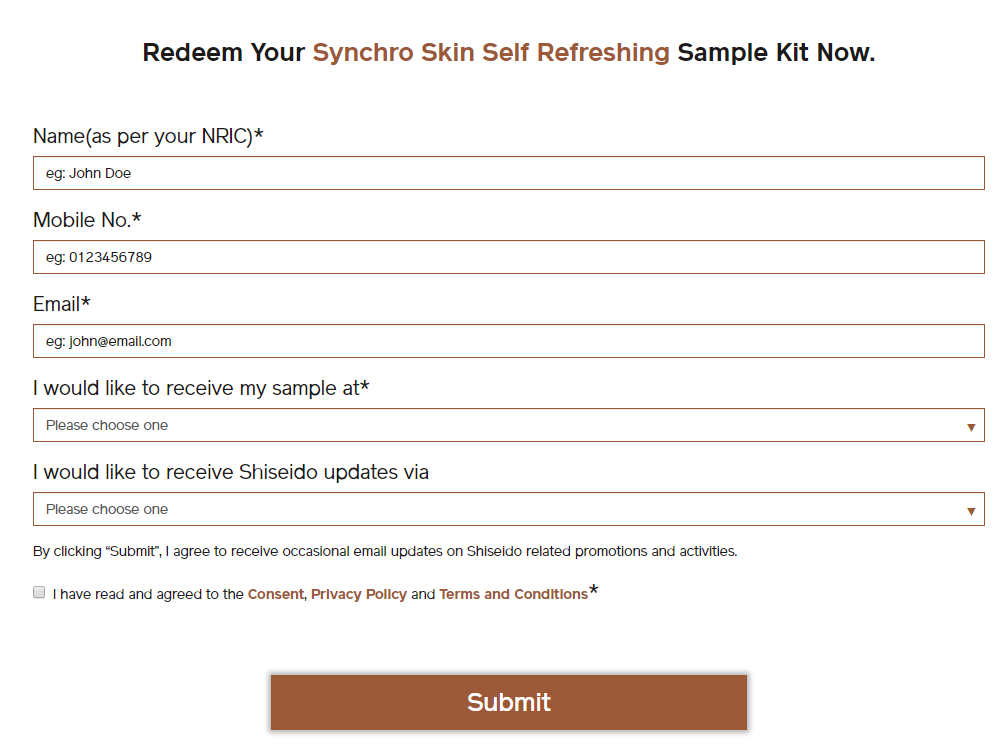
Task: Click the "receive Shiseido updates via" label
Action: click(230, 472)
